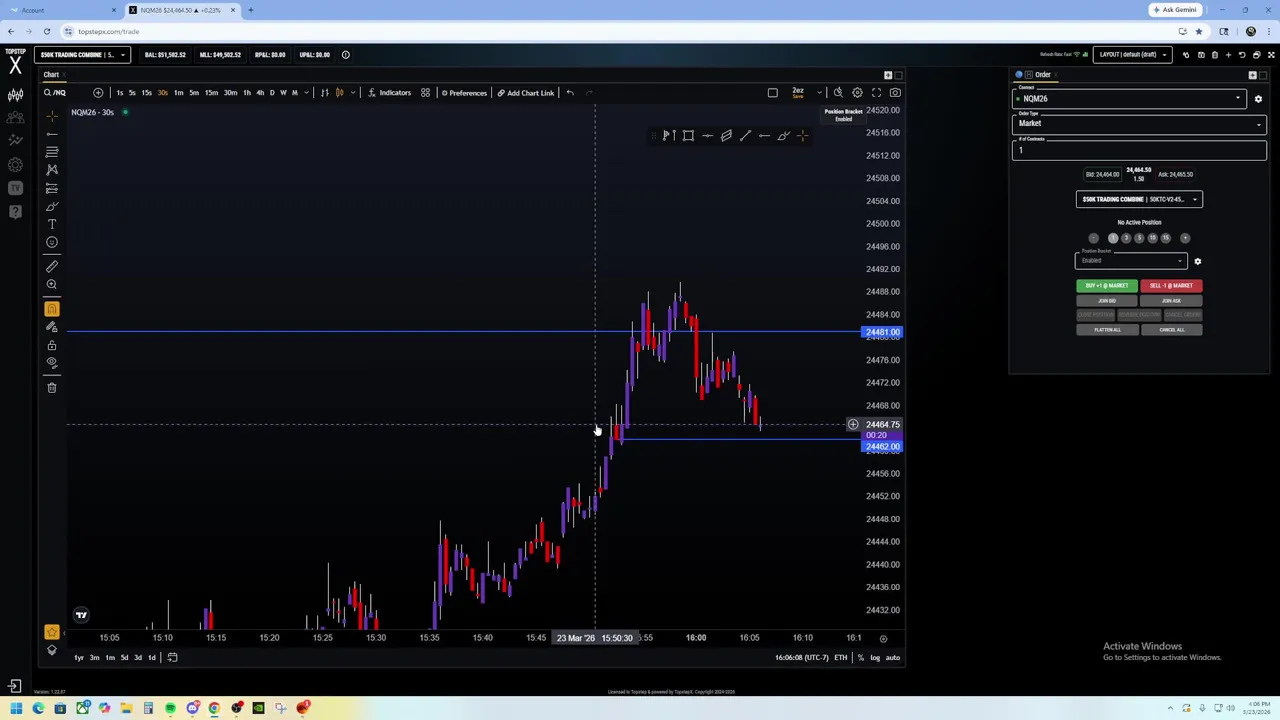
Task: Select the 1h timeframe
Action: [x=247, y=93]
